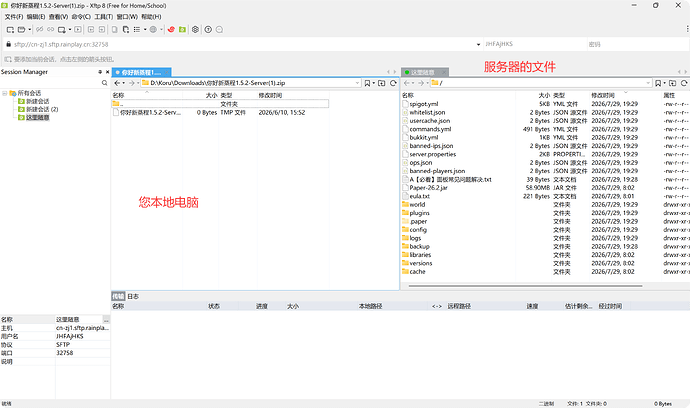Pin the Session Manager panel
Image resolution: width=690 pixels, height=408 pixels.
[100, 72]
